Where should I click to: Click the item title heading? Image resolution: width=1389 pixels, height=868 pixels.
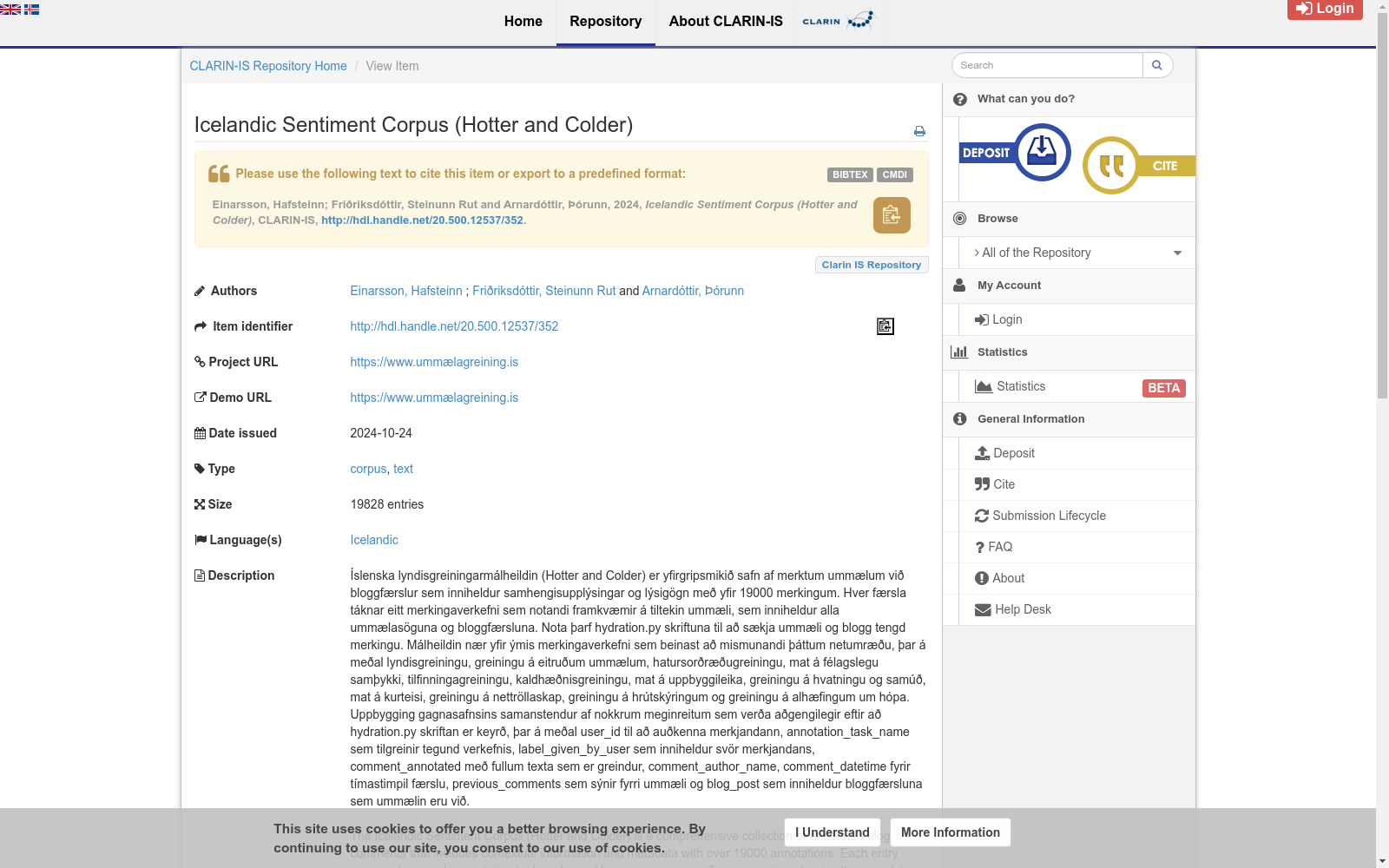(x=413, y=125)
